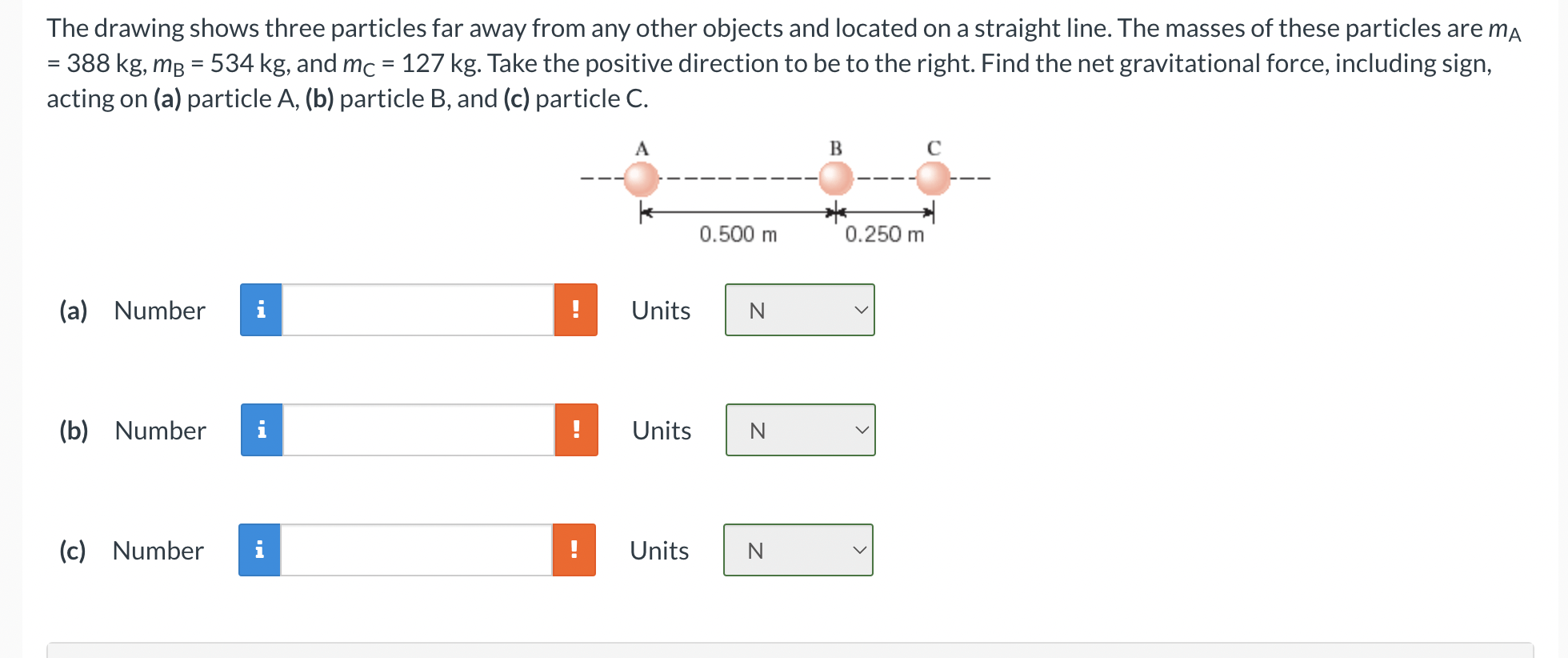
Task: Open the Units dropdown for part (a)
Action: [800, 310]
